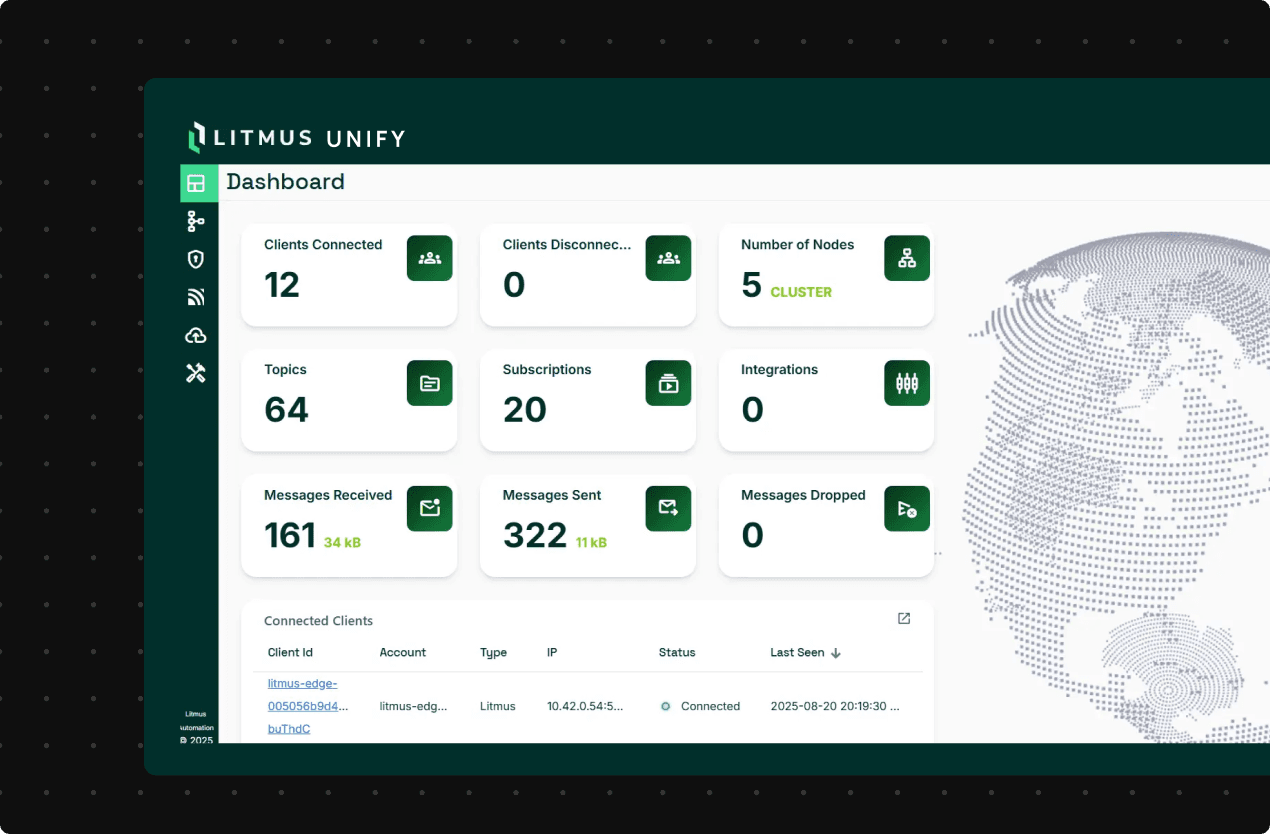This screenshot has height=834, width=1270.
Task: Open the security shield sidebar icon
Action: (196, 259)
